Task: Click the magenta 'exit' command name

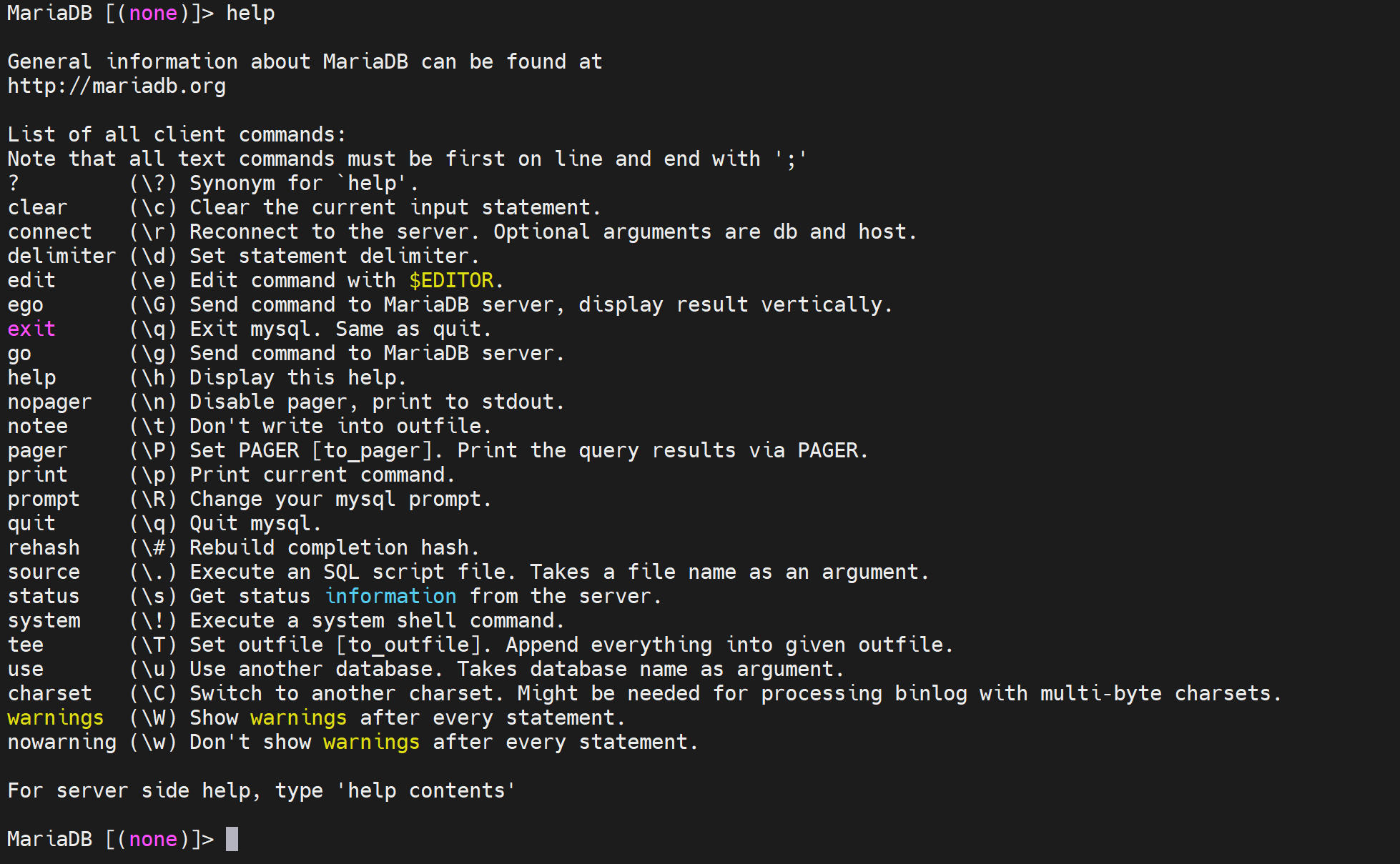Action: [31, 329]
